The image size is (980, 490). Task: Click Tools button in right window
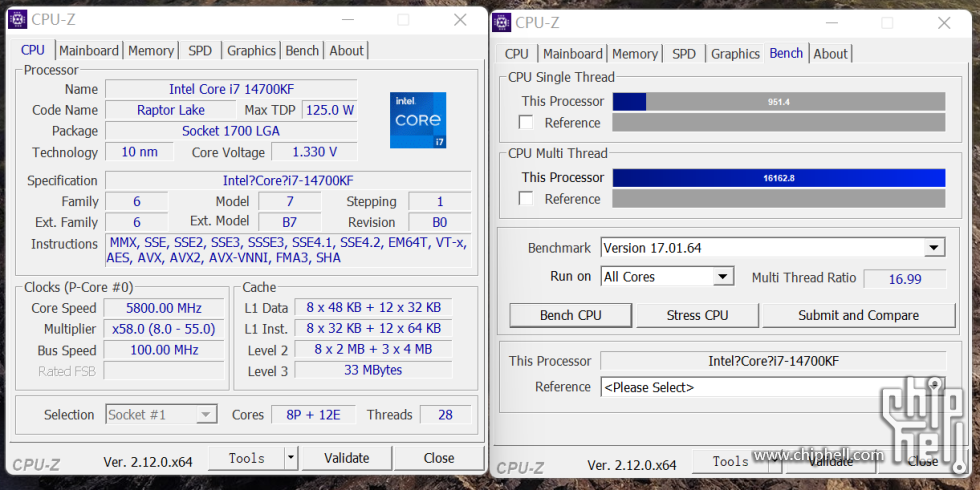point(730,462)
